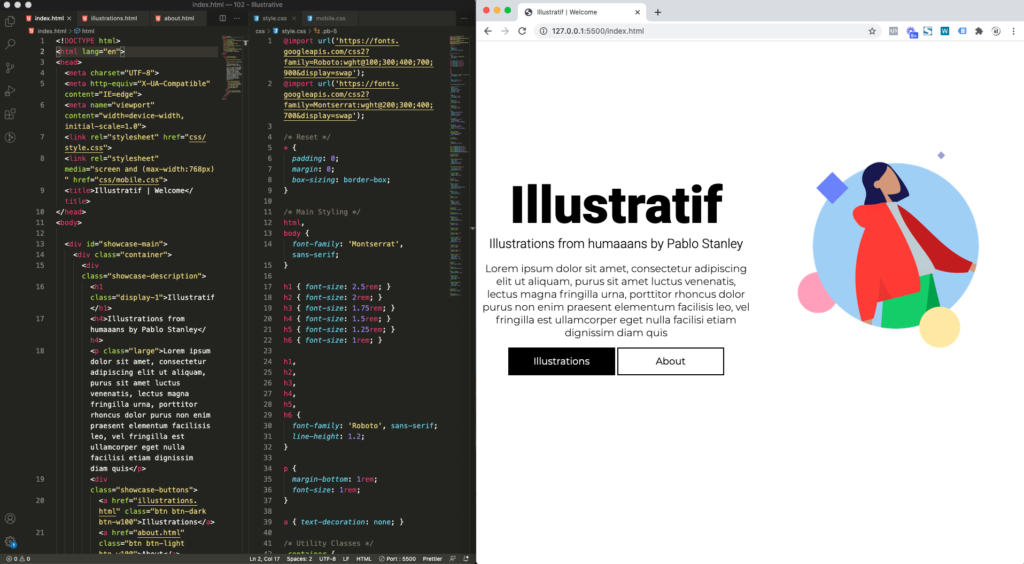Open the Chrome Extensions puzzle menu
Viewport: 1024px width, 564px height.
pos(979,31)
